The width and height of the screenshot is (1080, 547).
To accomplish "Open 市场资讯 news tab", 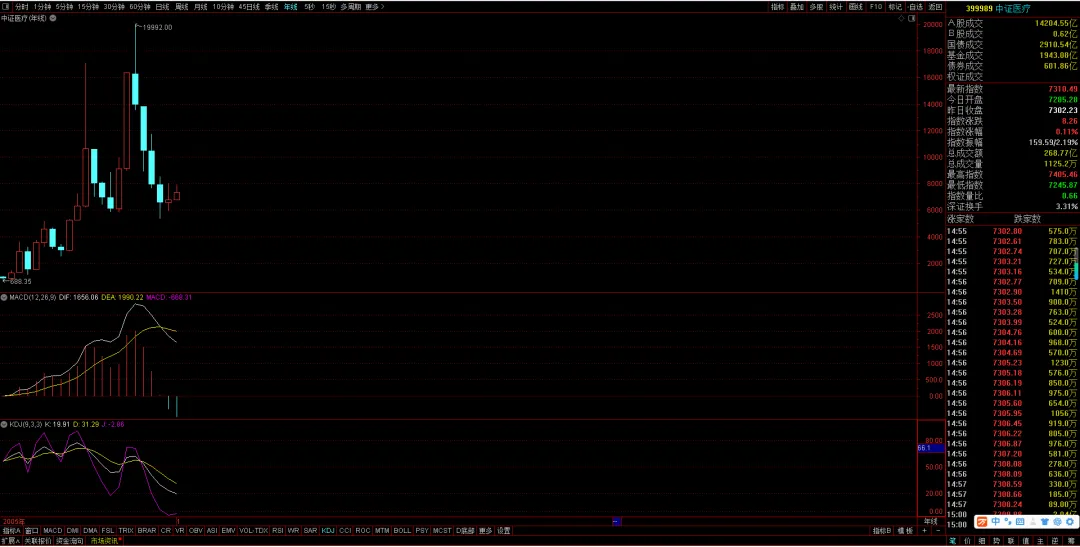I will click(105, 541).
